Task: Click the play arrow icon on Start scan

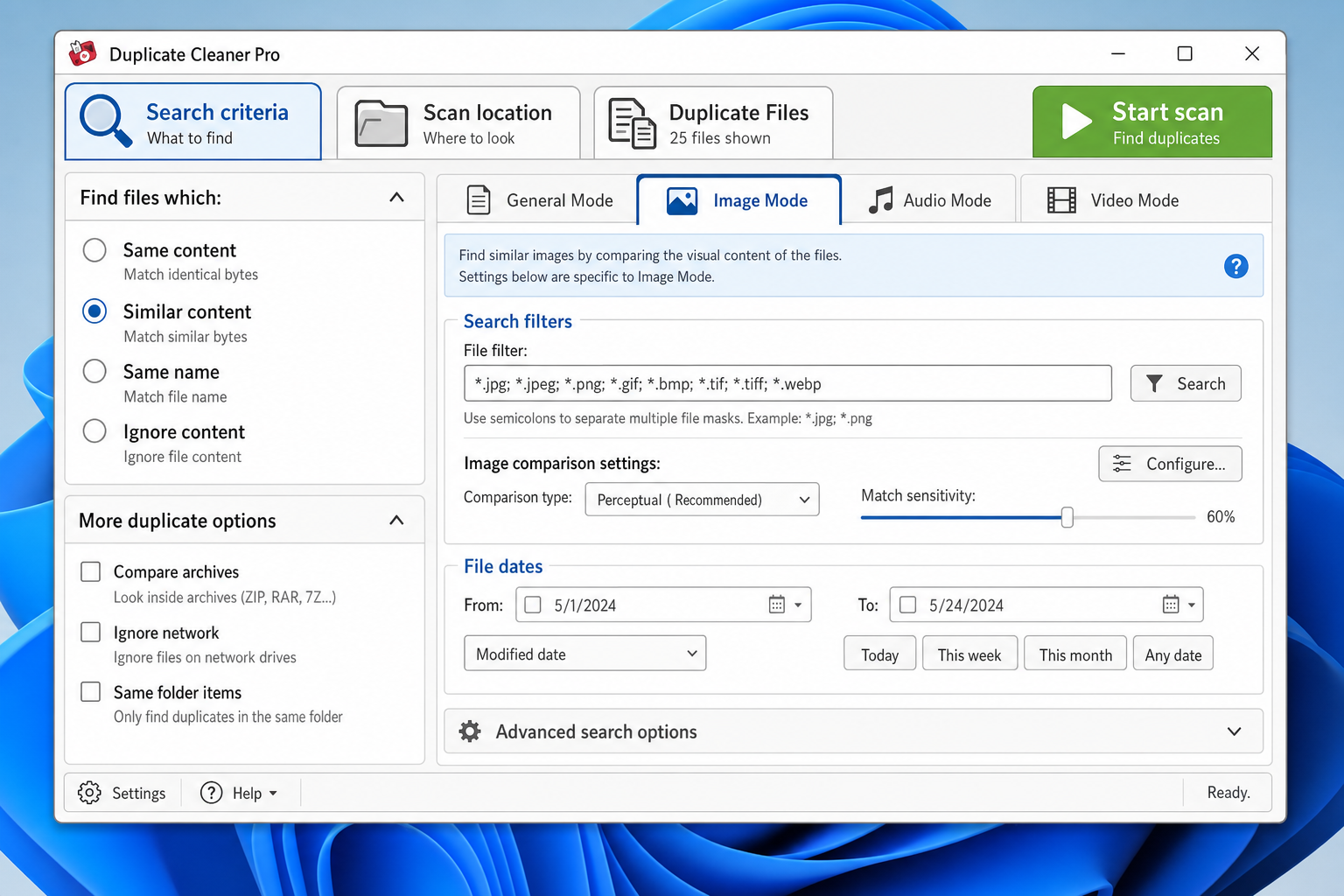Action: click(1076, 122)
